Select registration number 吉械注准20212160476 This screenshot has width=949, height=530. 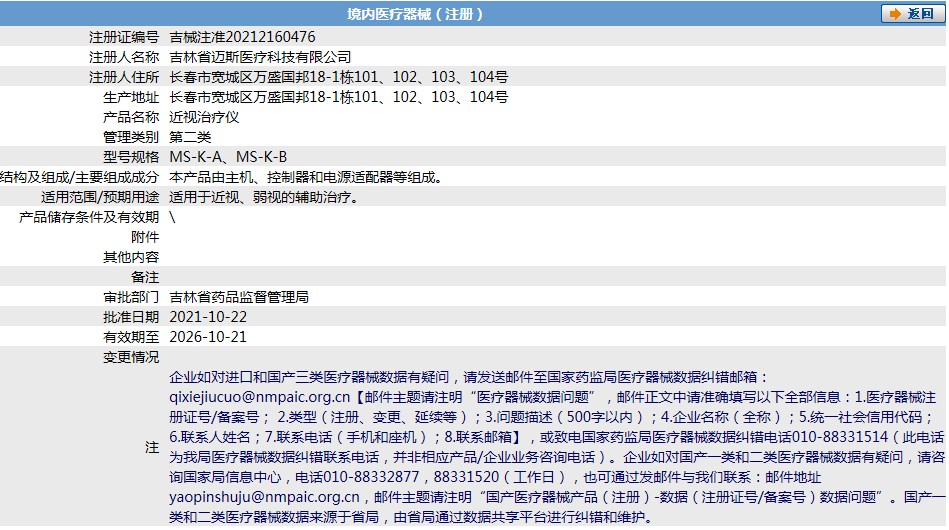tap(242, 37)
